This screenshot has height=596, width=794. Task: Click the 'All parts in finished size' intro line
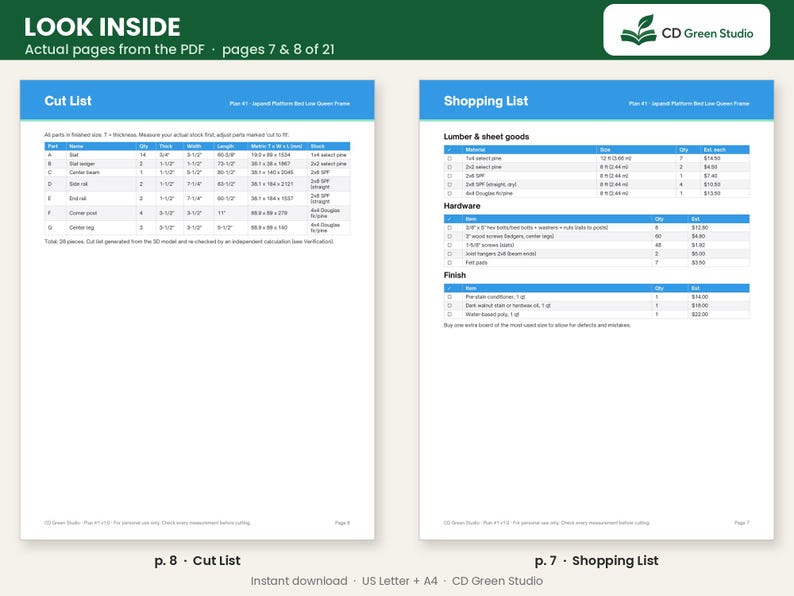167,135
